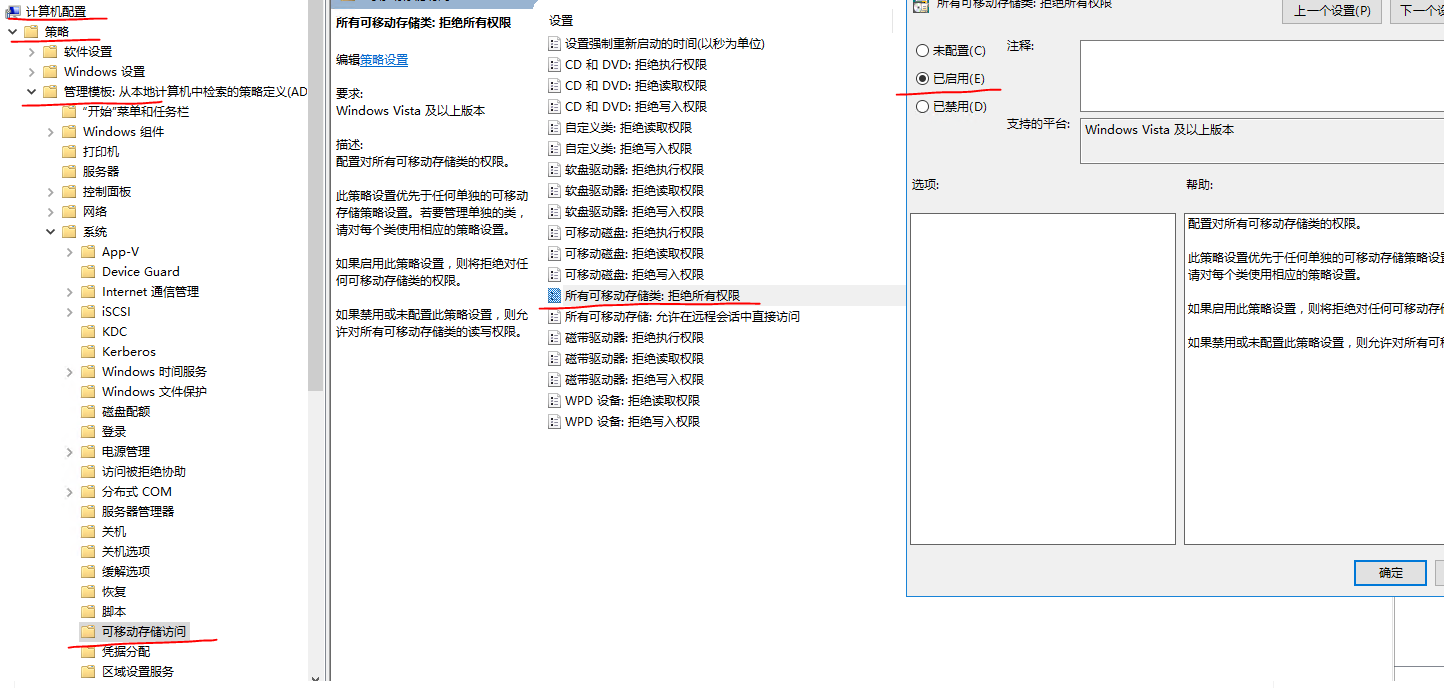Click the 脚本 folder icon
The height and width of the screenshot is (688, 1444).
coord(88,611)
